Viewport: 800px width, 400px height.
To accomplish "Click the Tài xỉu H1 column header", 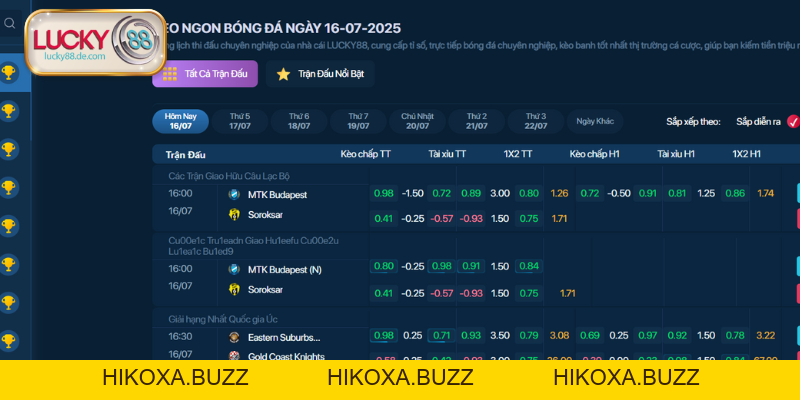I will click(676, 154).
